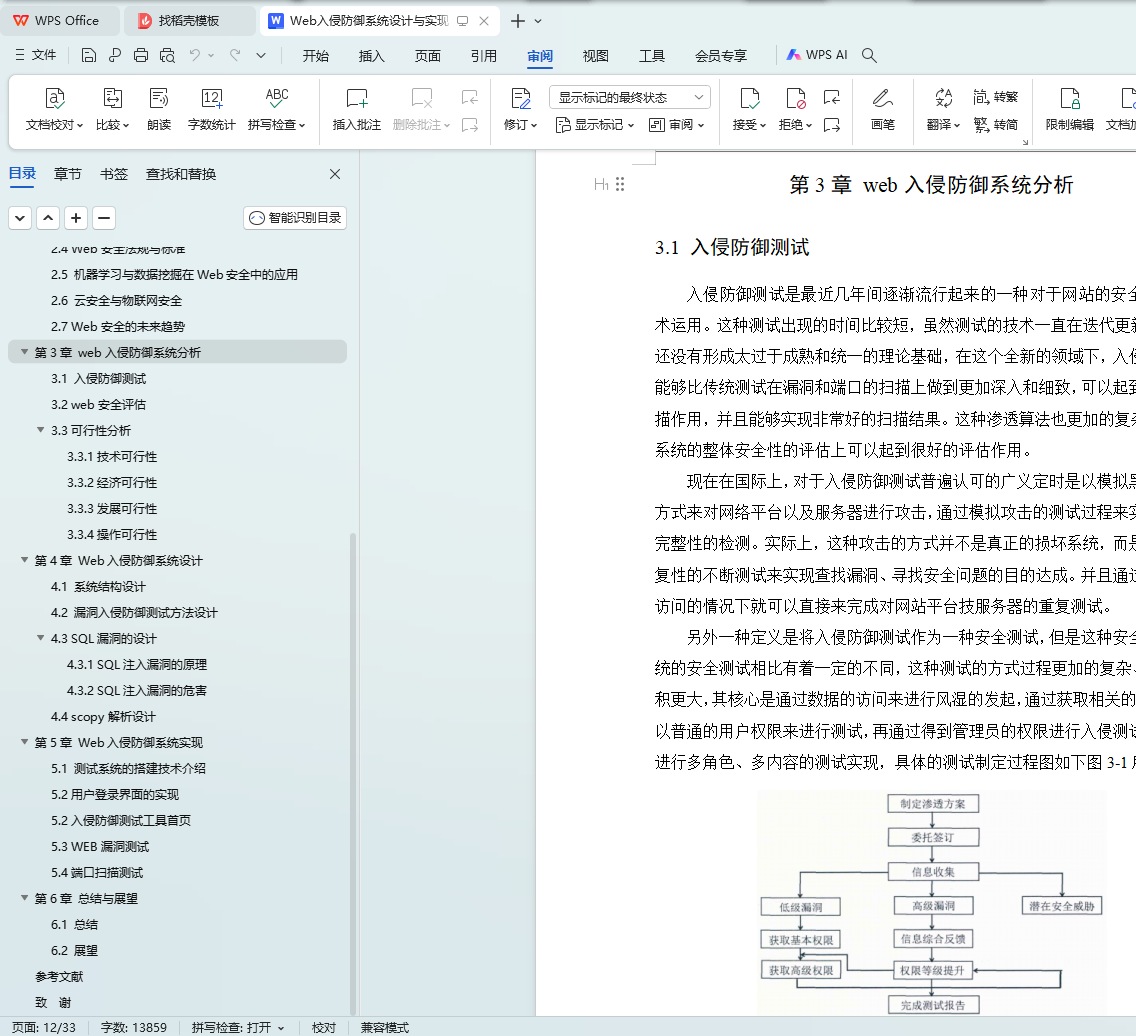
Task: Switch to the 引用 ribbon tab
Action: [483, 56]
